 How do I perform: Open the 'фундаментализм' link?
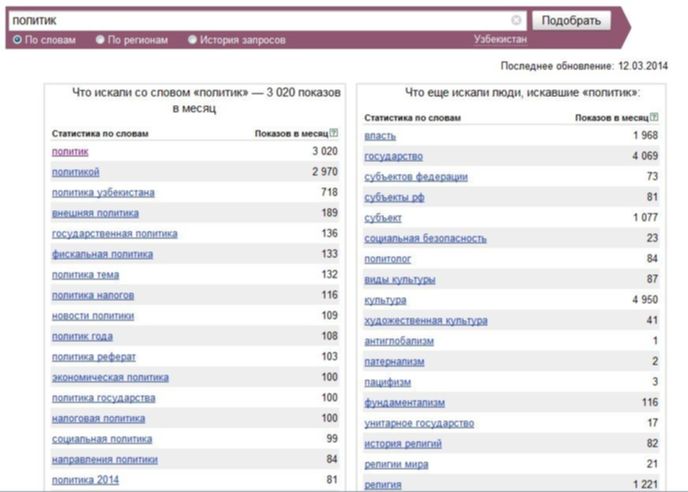pyautogui.click(x=405, y=403)
